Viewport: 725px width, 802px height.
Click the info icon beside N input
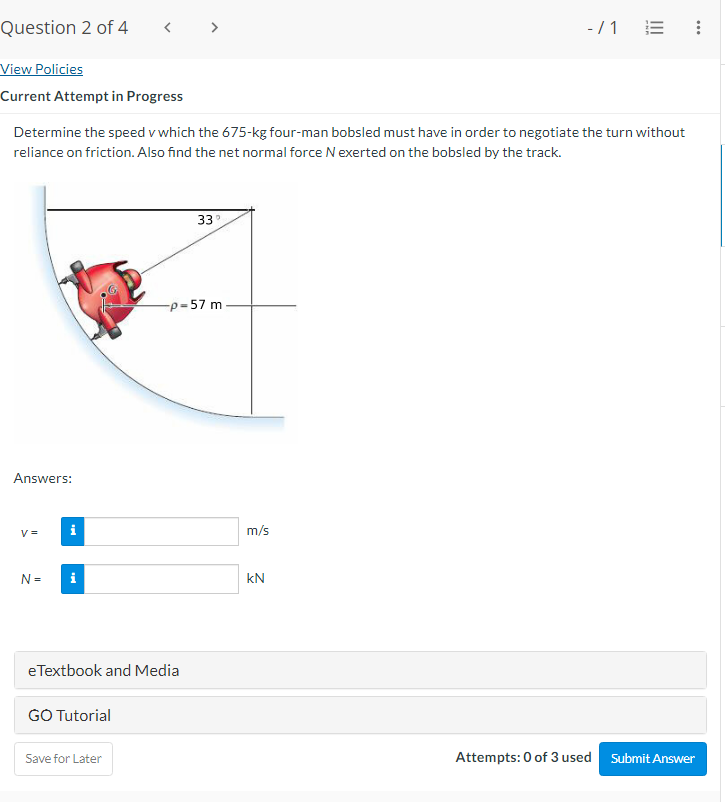73,579
